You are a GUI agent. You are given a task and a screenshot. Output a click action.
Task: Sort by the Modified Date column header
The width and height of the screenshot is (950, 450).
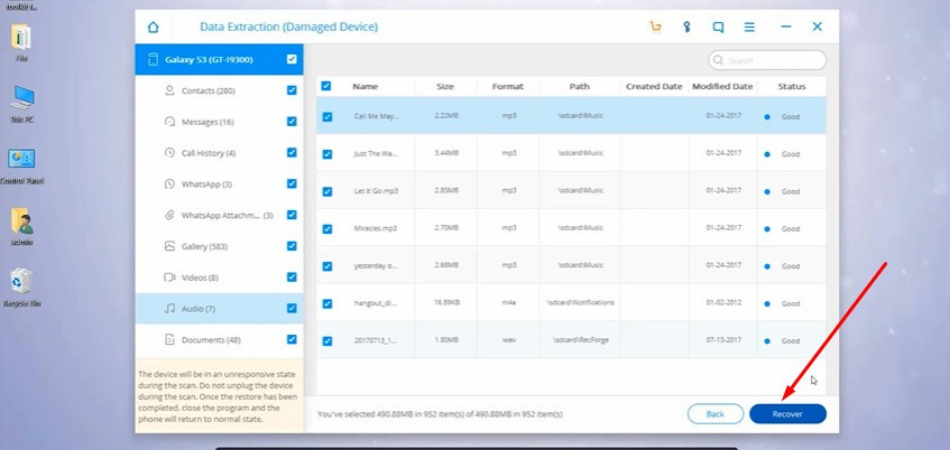(x=723, y=87)
